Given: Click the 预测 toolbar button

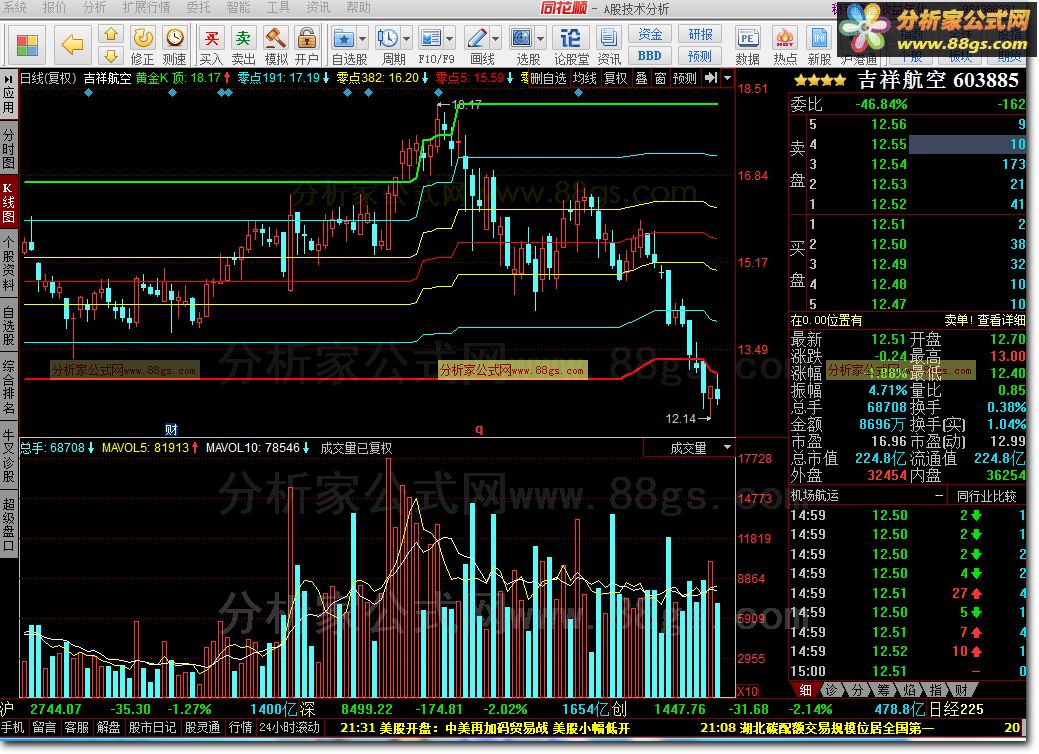Looking at the screenshot, I should point(700,56).
